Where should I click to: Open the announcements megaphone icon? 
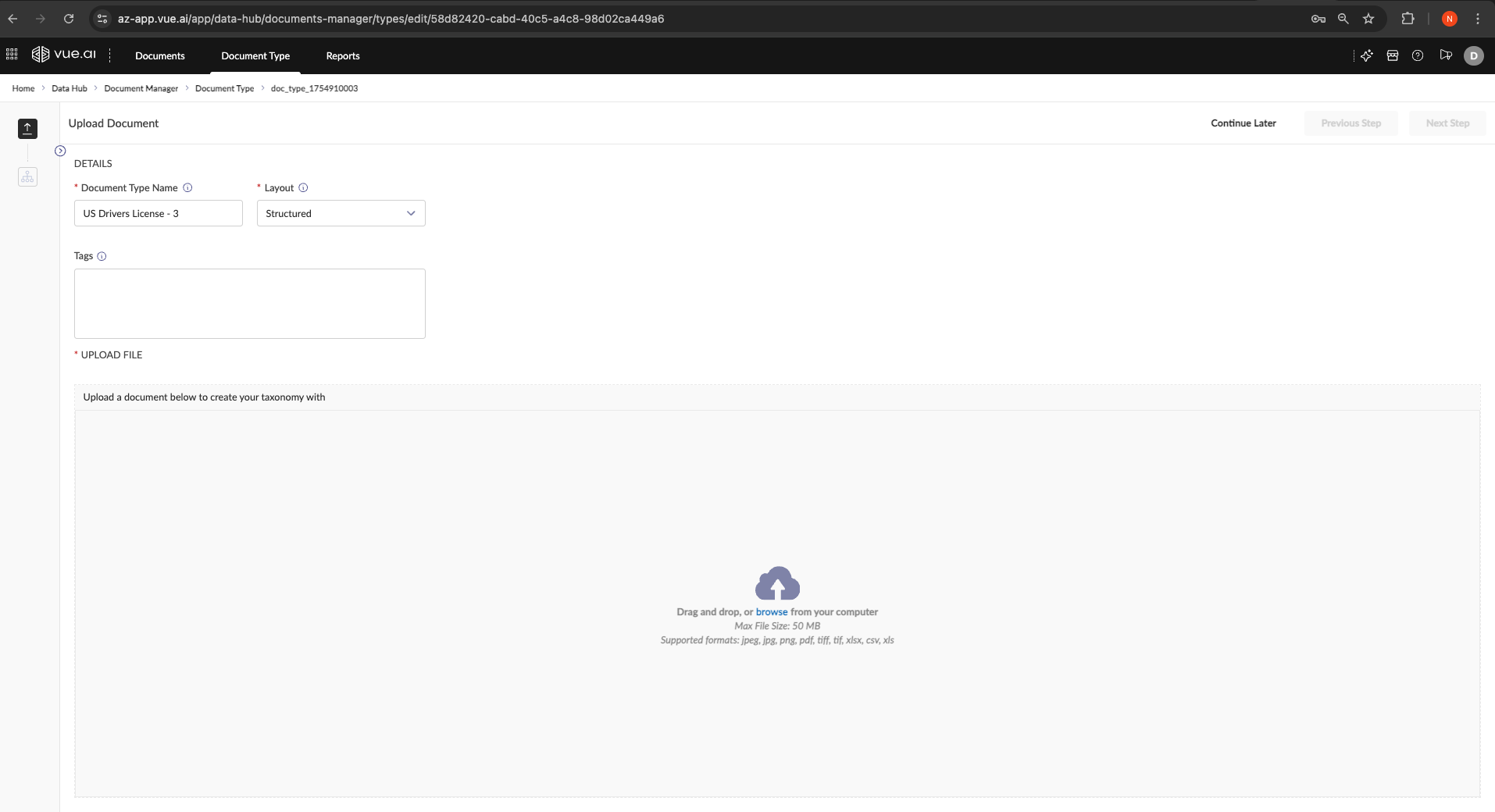point(1445,55)
